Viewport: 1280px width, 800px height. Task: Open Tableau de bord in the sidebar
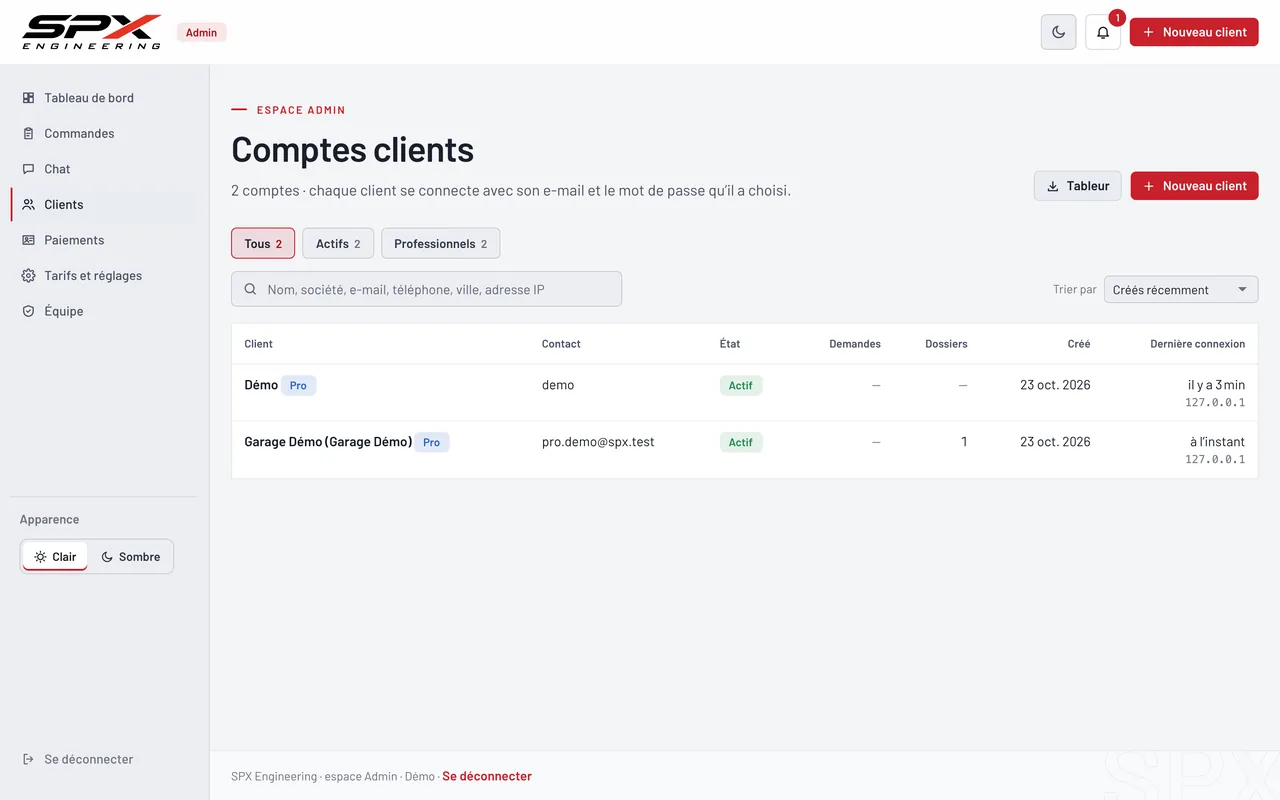point(104,98)
